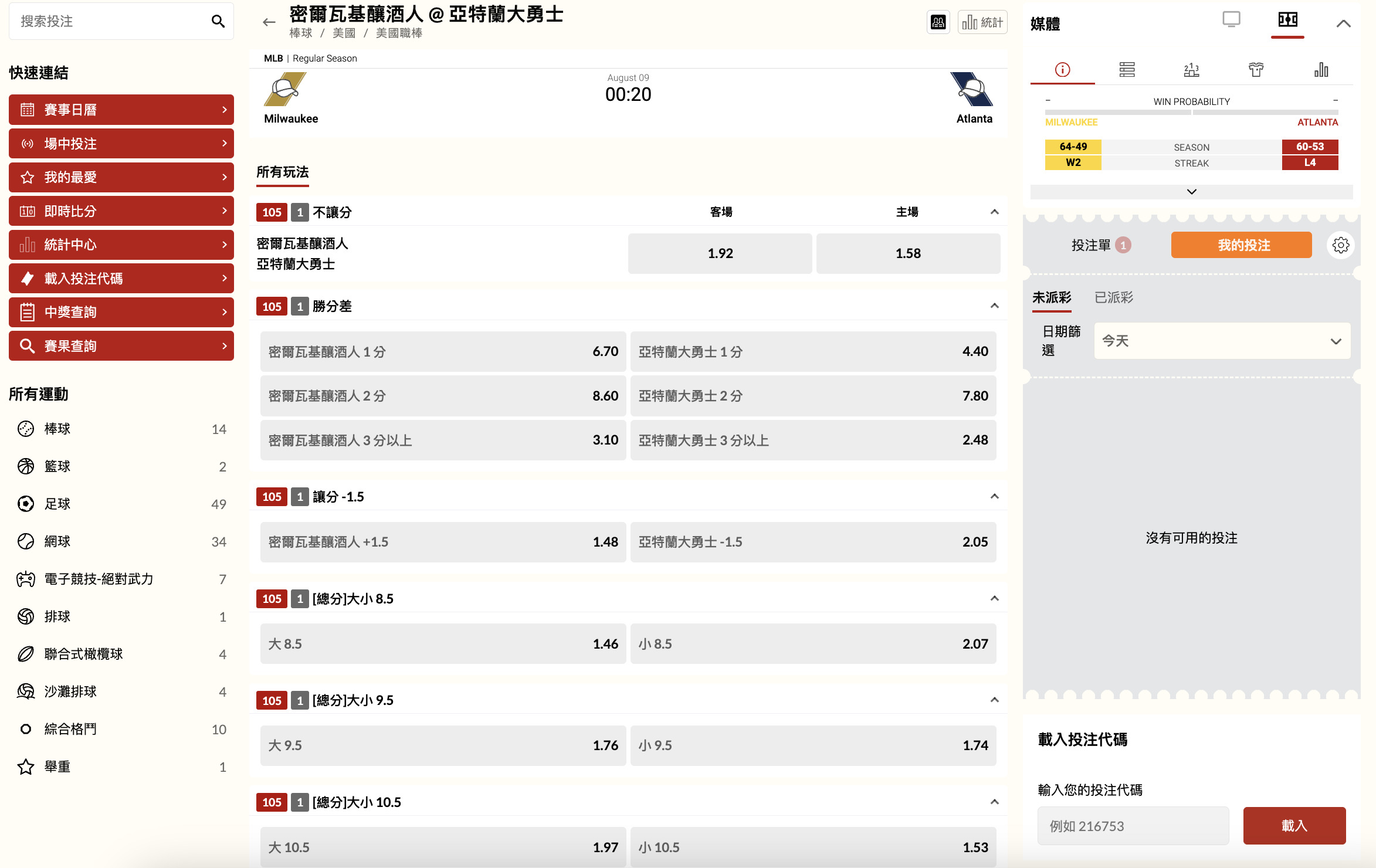This screenshot has height=868, width=1376.
Task: Open the lineup icon beside 統計
Action: click(938, 22)
